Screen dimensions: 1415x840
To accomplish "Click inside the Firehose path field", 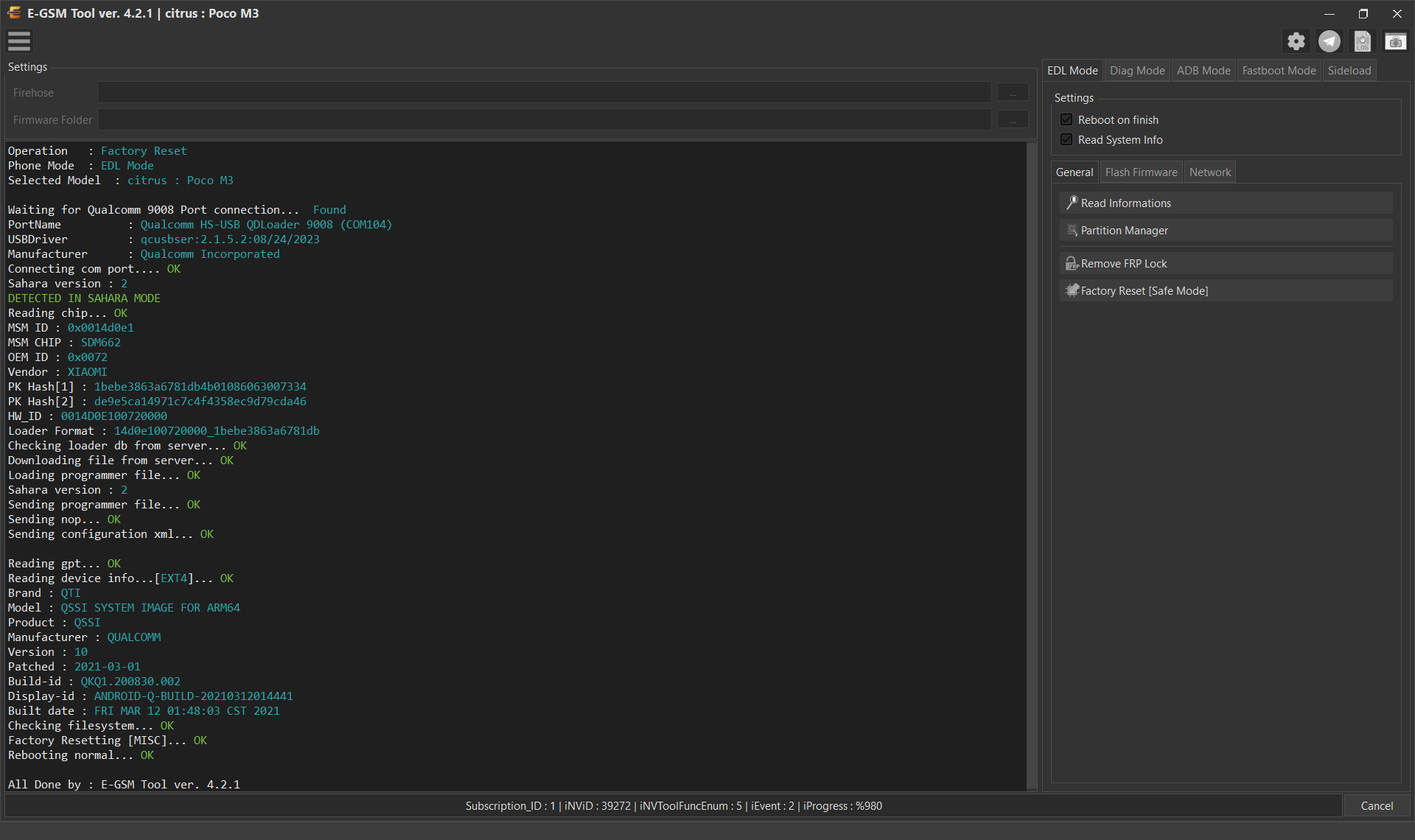I will tap(544, 93).
